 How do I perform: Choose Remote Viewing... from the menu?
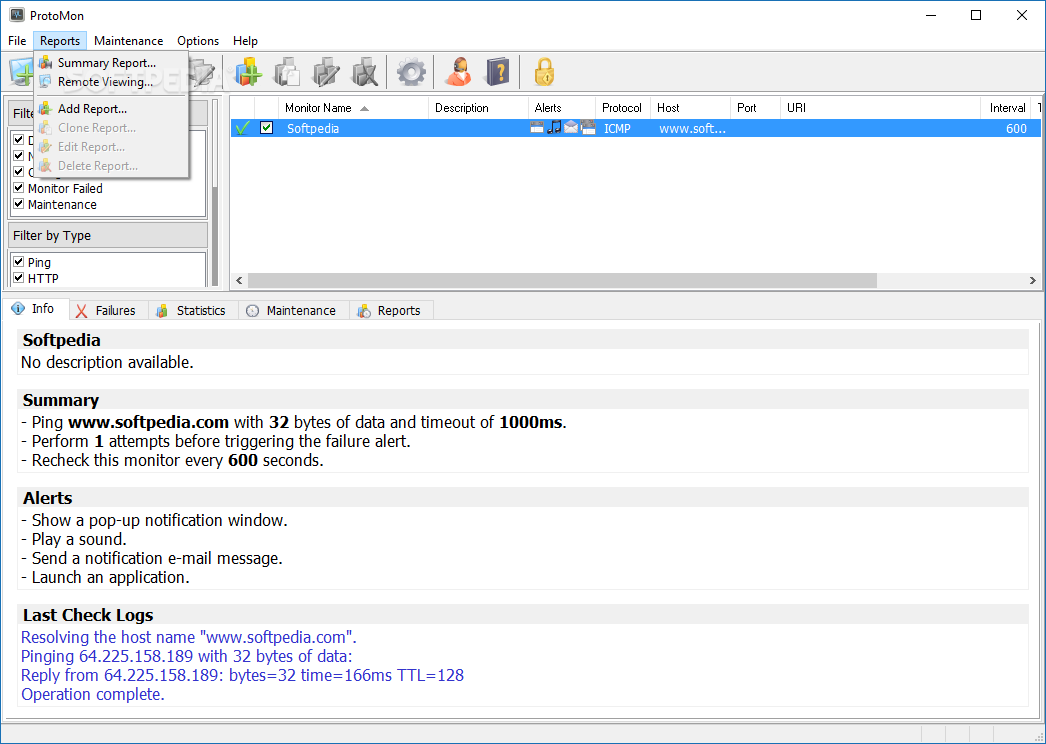click(111, 82)
